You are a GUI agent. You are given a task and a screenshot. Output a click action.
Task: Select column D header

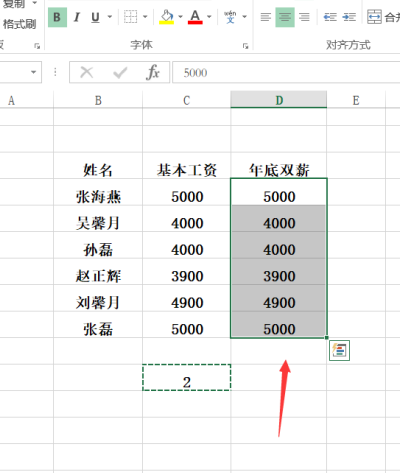coord(279,100)
